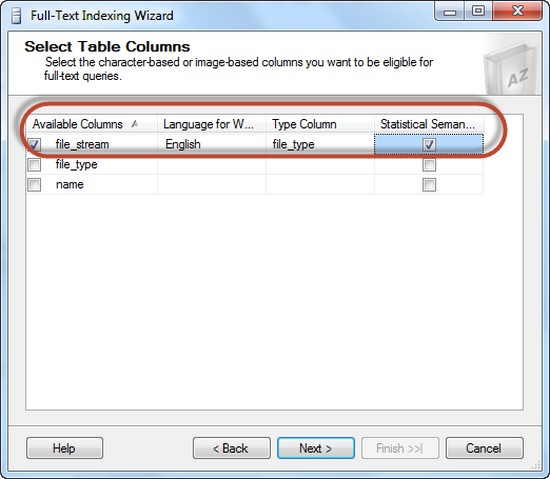Click the Type Column header
Screen dimensions: 550x479
[x=320, y=124]
